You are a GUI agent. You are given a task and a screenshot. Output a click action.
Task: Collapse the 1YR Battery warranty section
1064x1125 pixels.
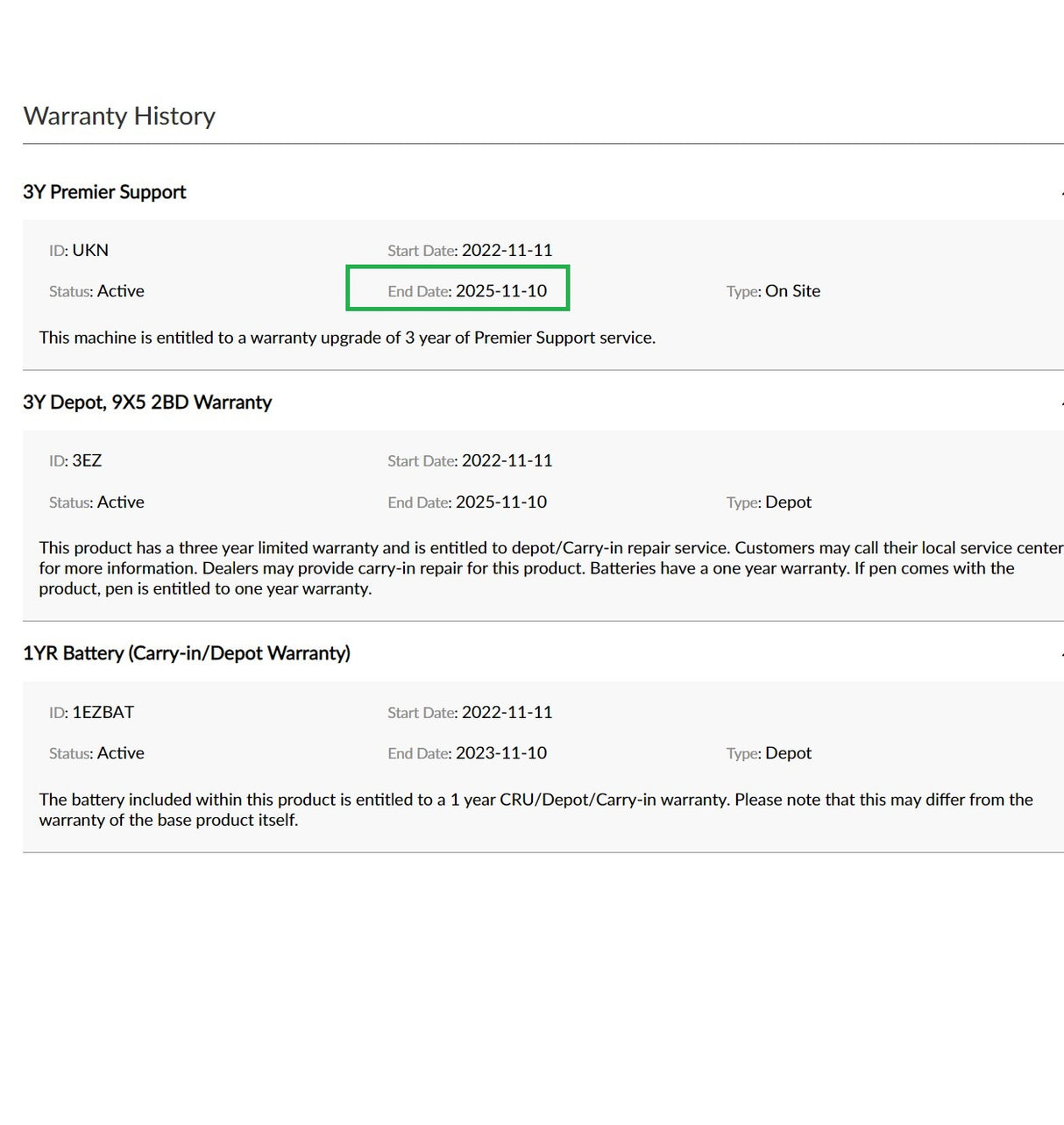click(x=1060, y=653)
